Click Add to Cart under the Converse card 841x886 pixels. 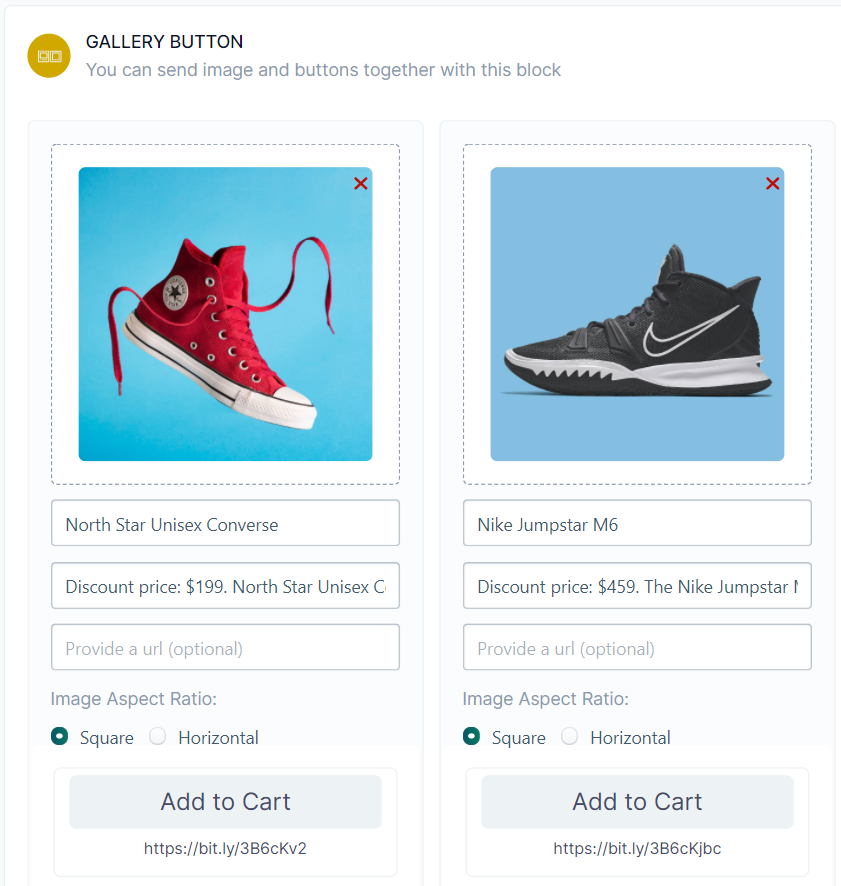[x=226, y=802]
